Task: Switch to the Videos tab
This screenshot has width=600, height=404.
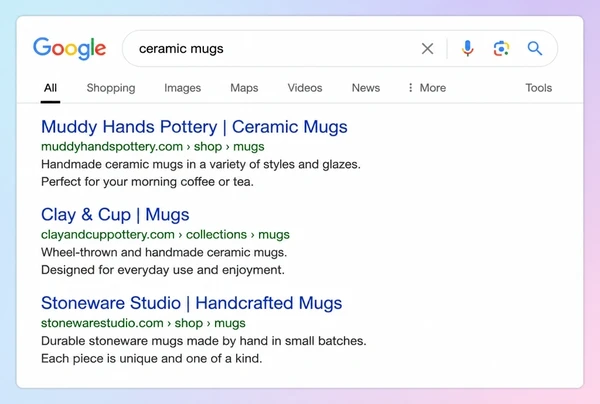Action: 305,88
